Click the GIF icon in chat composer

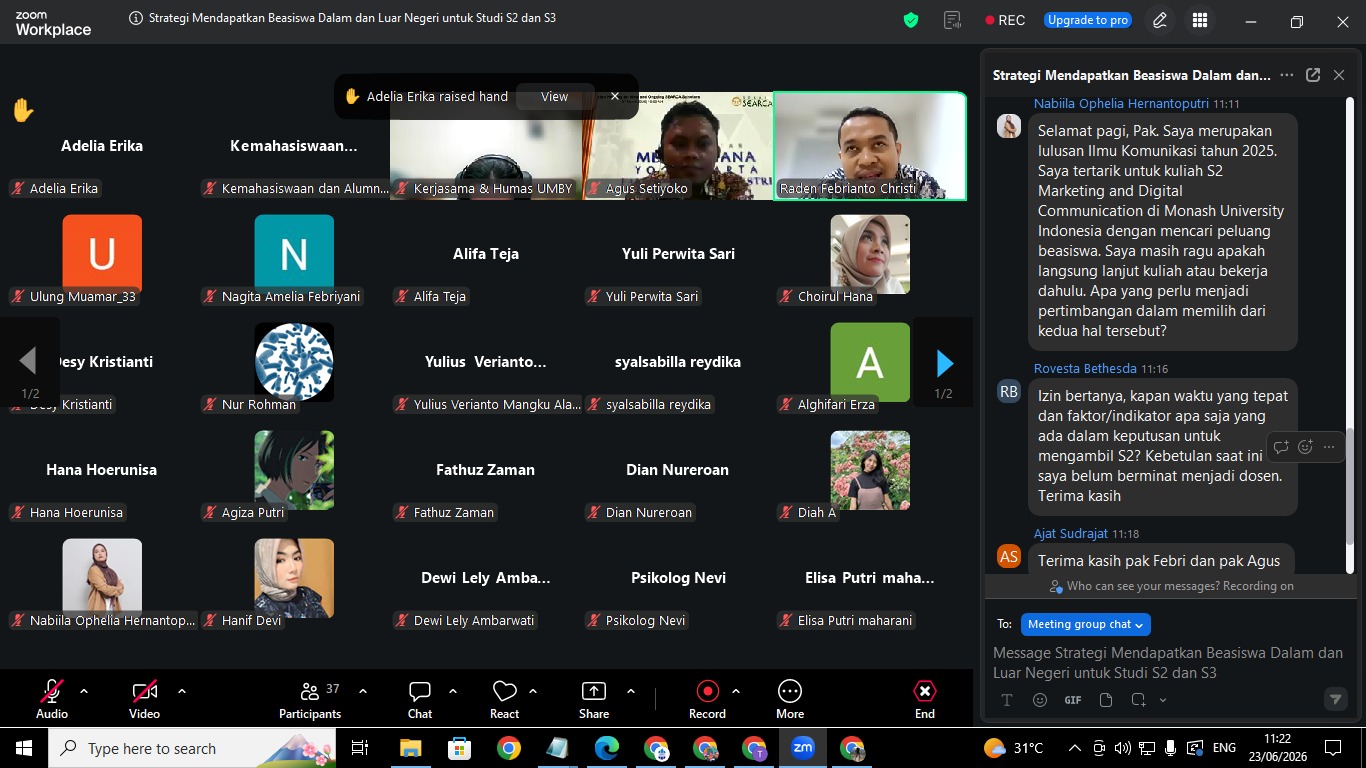point(1073,700)
